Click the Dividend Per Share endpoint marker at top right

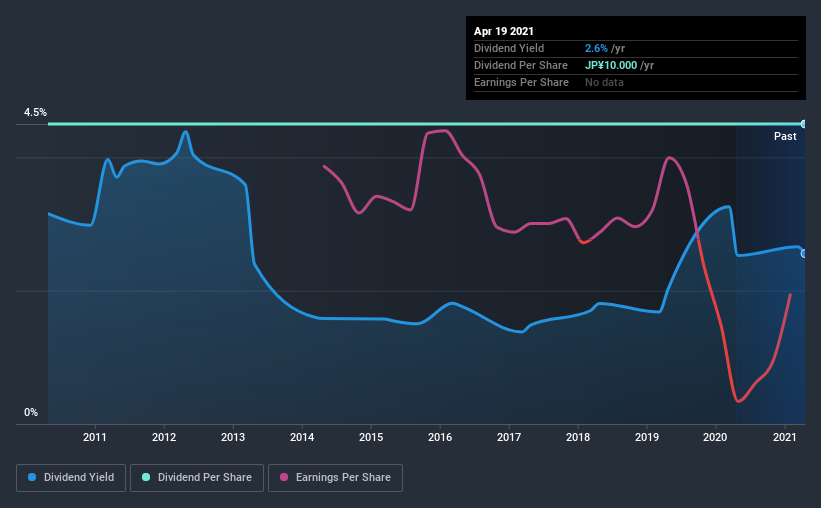803,124
